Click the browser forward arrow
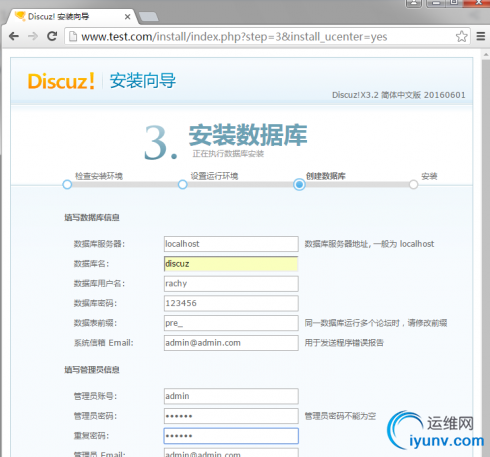The width and height of the screenshot is (490, 457). [33, 36]
